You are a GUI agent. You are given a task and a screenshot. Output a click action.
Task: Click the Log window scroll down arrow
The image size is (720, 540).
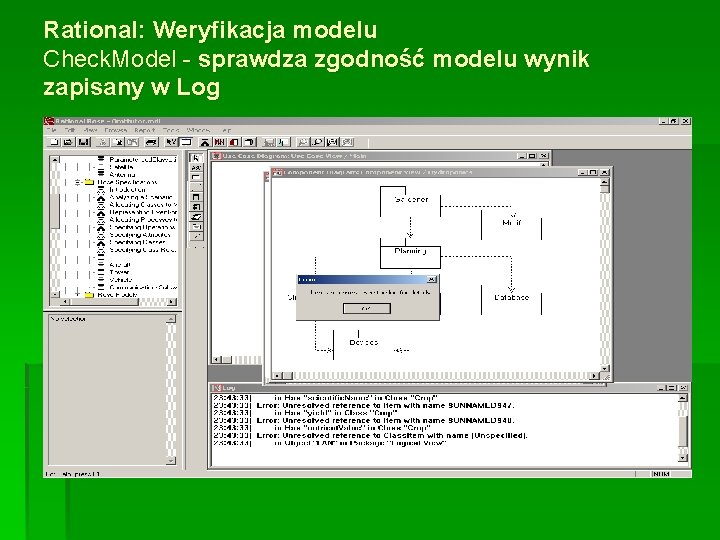[x=683, y=457]
